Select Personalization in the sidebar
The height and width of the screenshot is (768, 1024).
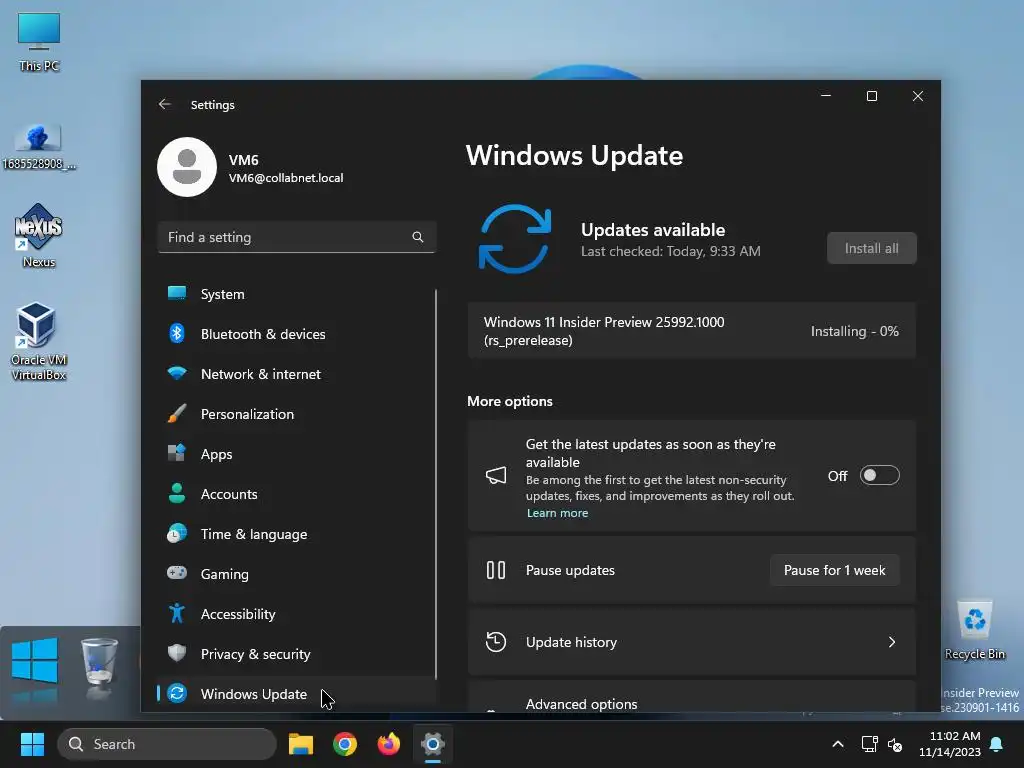click(x=296, y=414)
